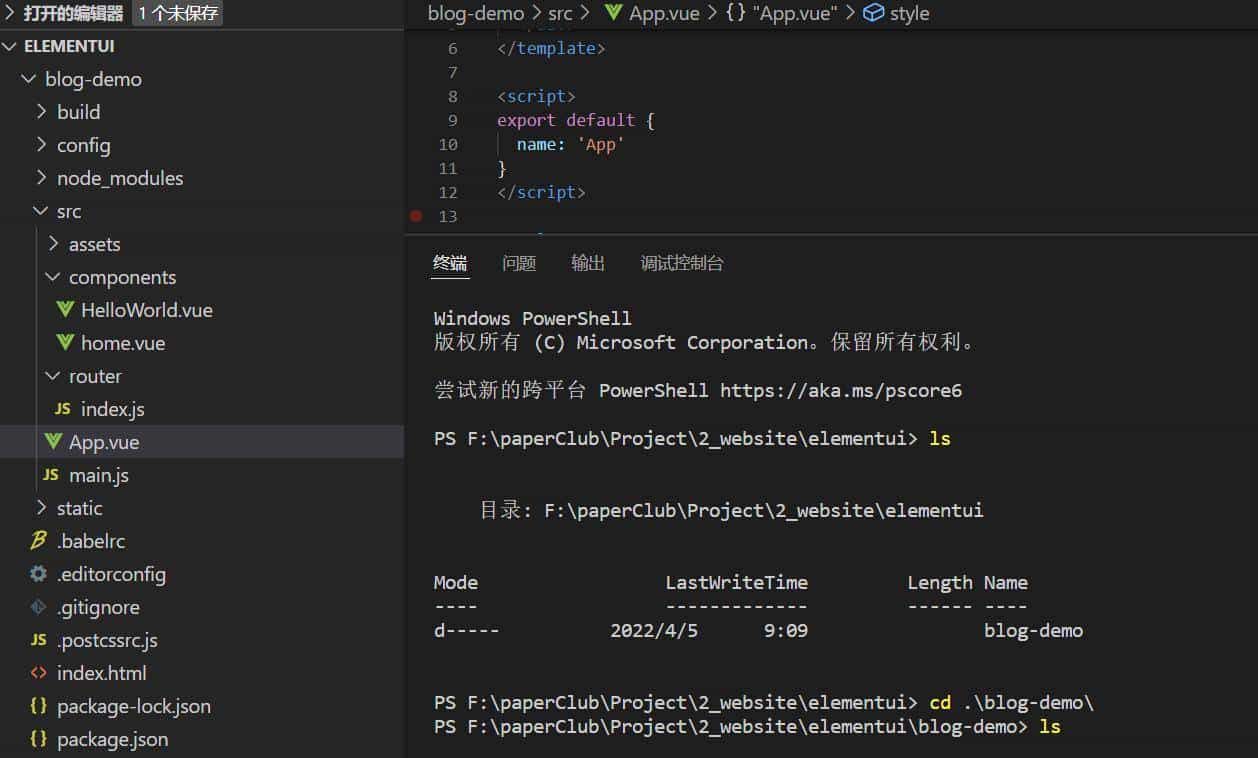
Task: Click the JS icon beside main.js
Action: click(51, 475)
